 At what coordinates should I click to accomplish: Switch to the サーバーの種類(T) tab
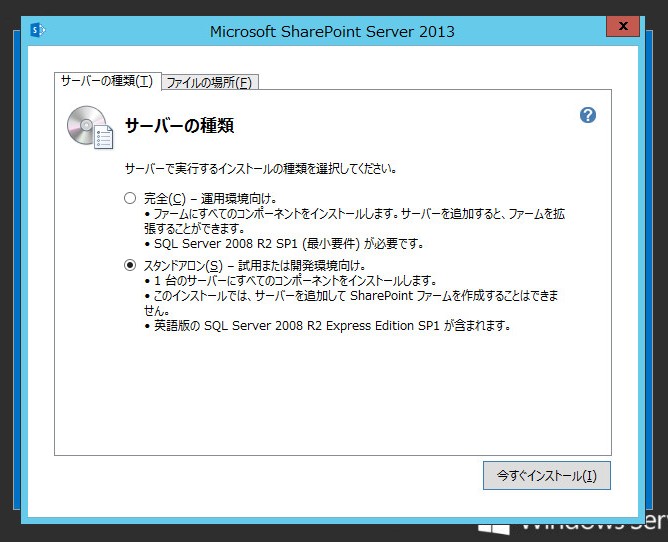pyautogui.click(x=107, y=81)
